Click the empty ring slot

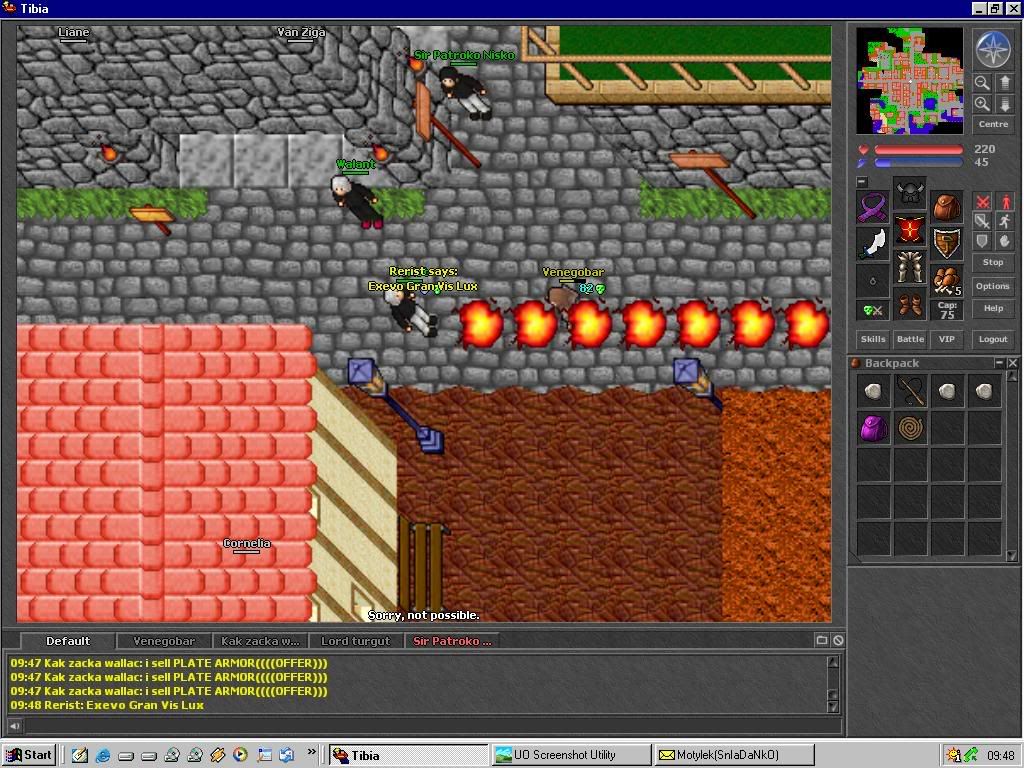tap(872, 281)
